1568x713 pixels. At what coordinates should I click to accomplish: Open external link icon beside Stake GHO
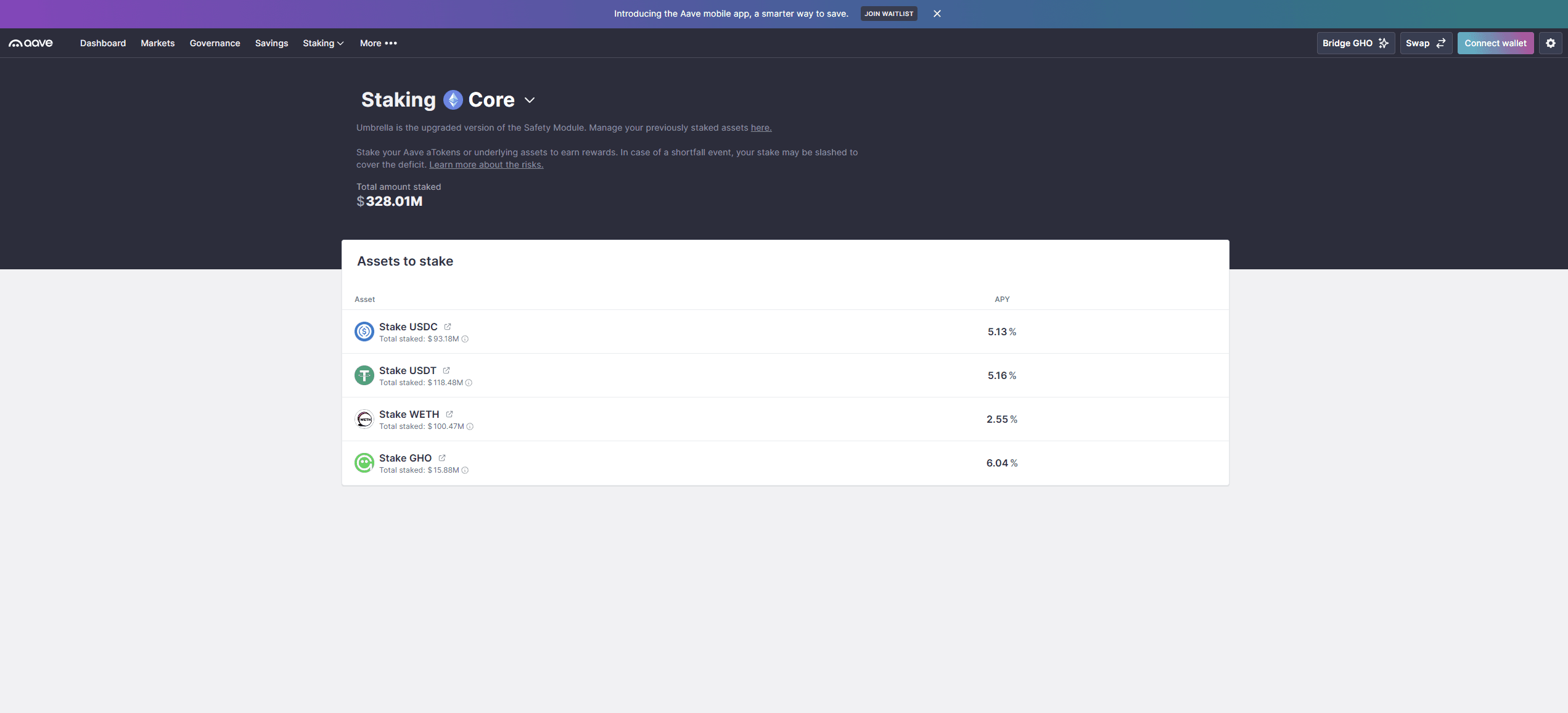[442, 458]
